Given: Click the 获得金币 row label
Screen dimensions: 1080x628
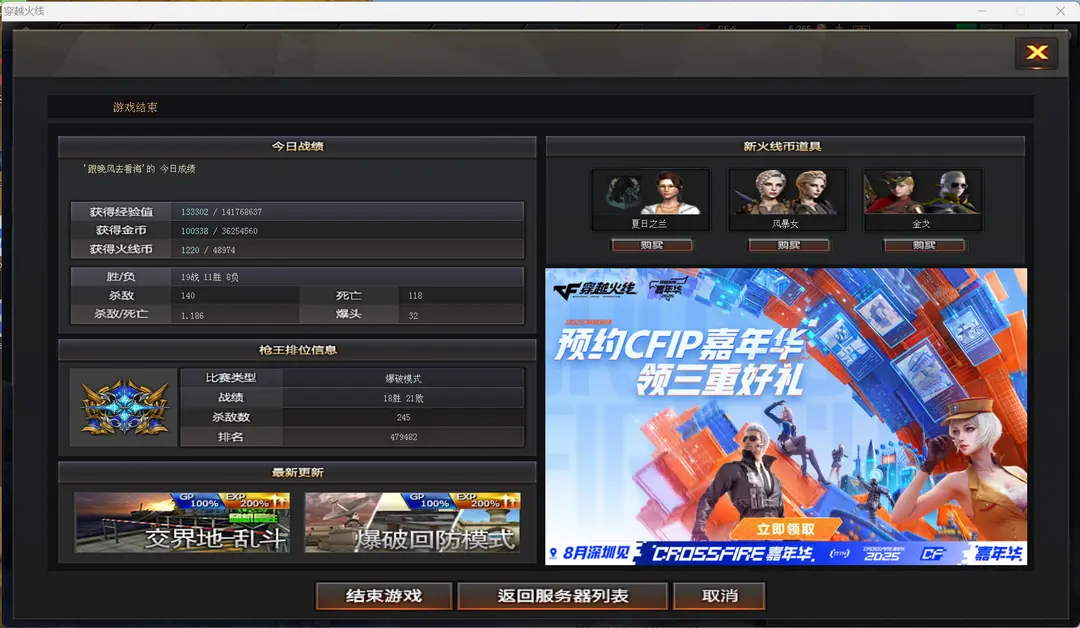Looking at the screenshot, I should pos(121,231).
